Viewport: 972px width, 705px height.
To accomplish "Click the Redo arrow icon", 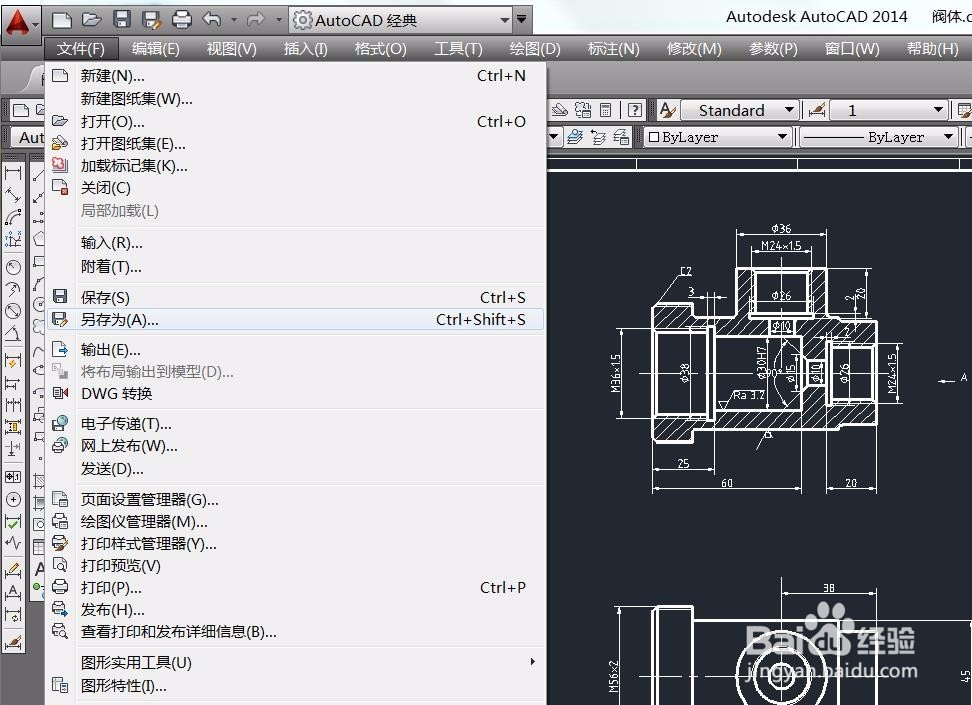I will click(x=255, y=20).
